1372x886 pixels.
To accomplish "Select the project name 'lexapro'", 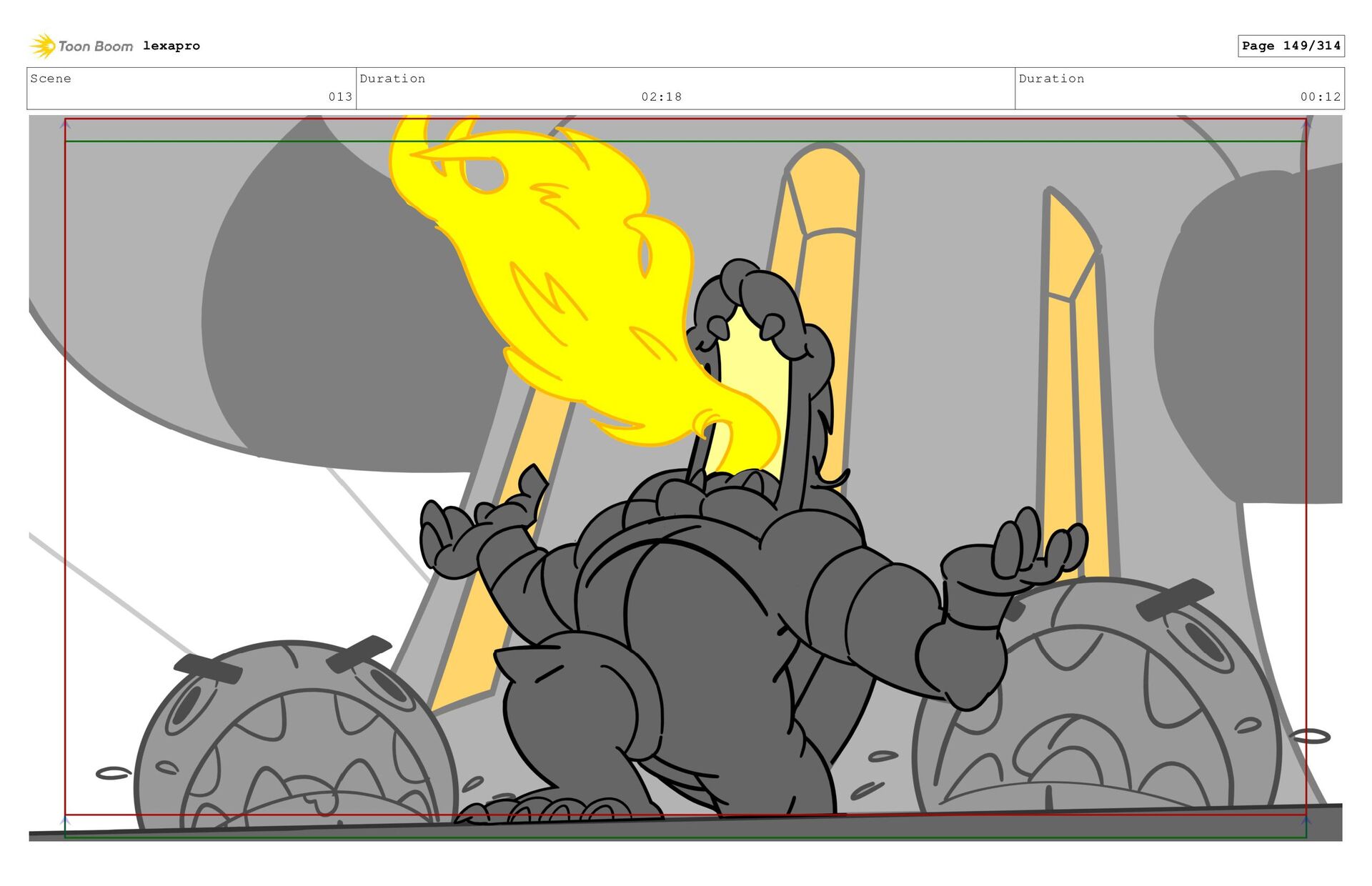I will click(x=171, y=46).
